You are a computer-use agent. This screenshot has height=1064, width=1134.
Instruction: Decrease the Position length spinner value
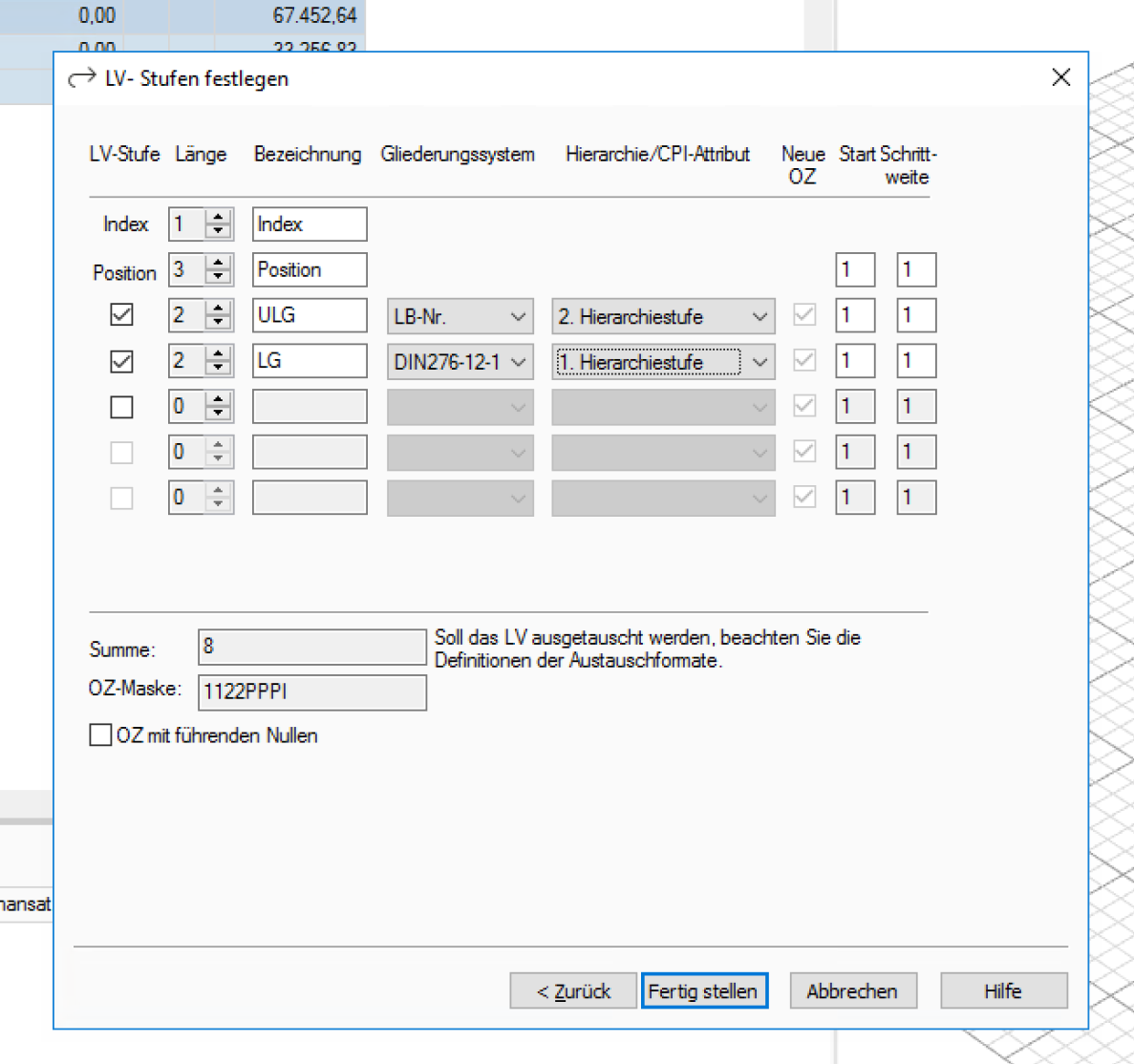tap(219, 277)
